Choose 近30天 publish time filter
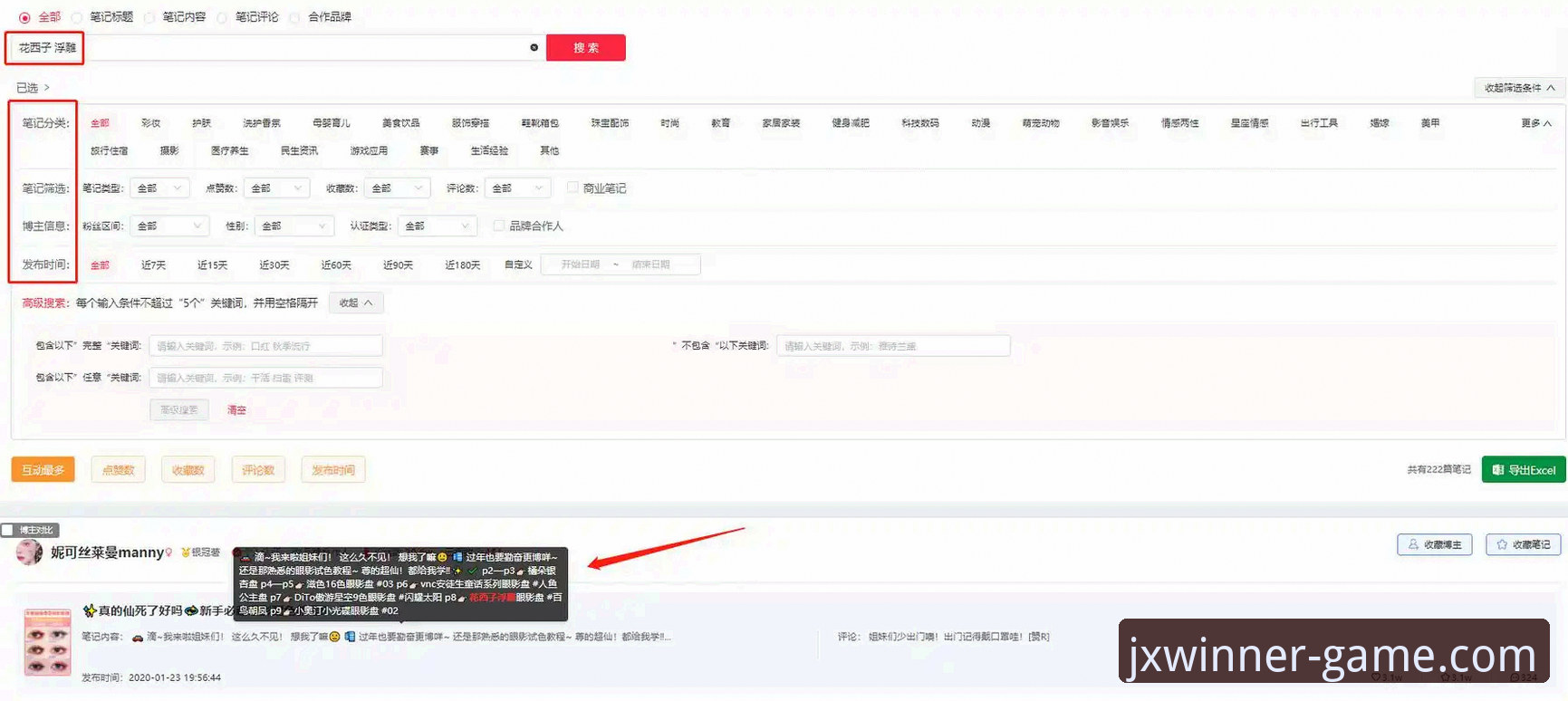1568x701 pixels. pyautogui.click(x=274, y=265)
